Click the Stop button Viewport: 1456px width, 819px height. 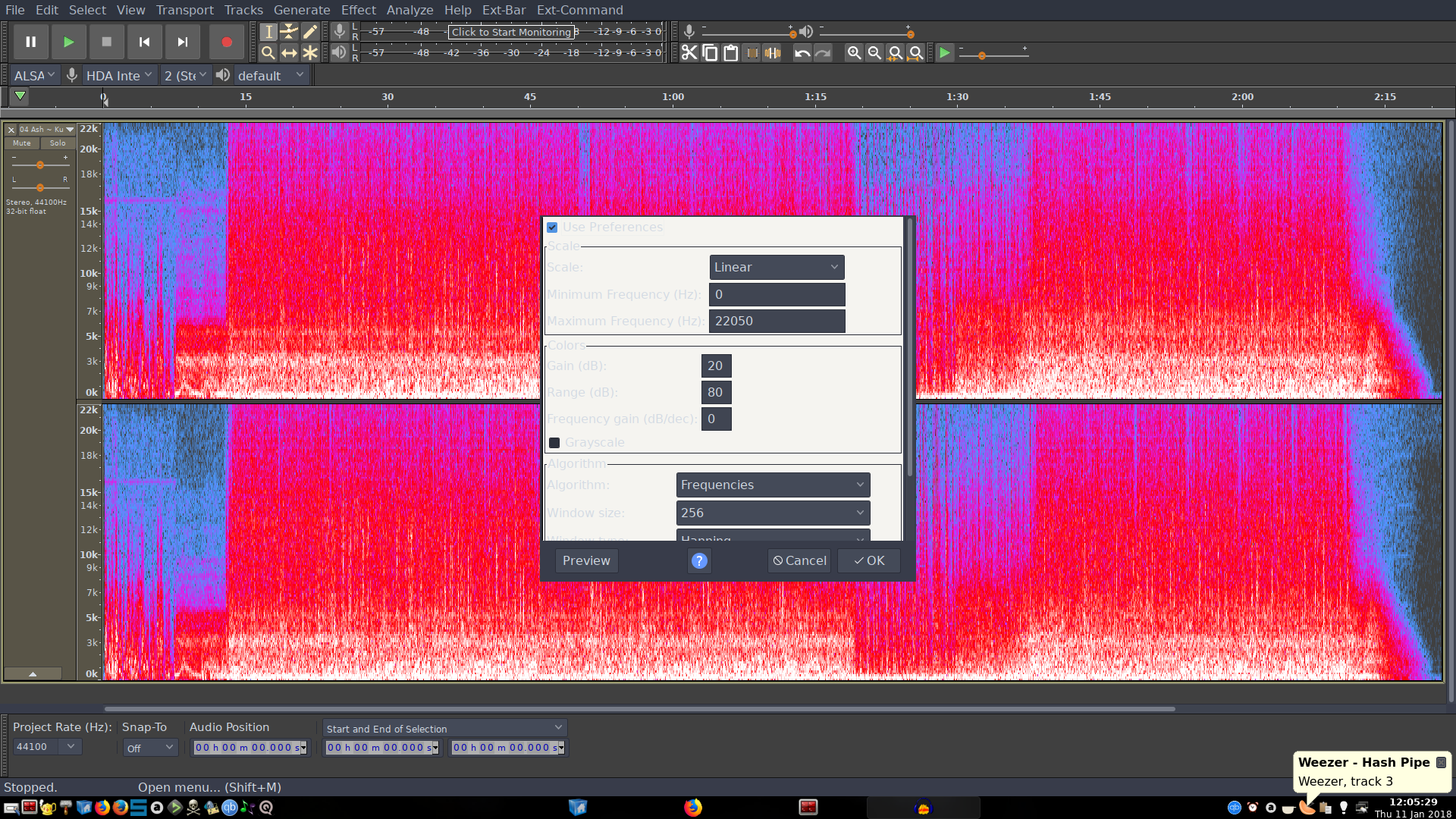[x=106, y=42]
